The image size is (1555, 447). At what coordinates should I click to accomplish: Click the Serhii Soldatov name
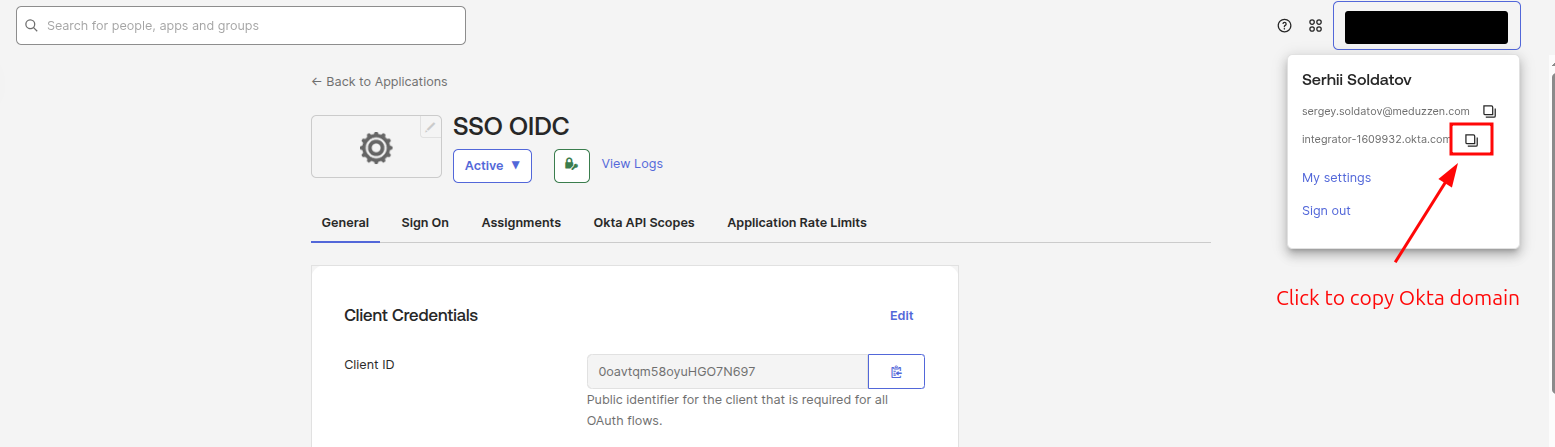(x=1356, y=80)
